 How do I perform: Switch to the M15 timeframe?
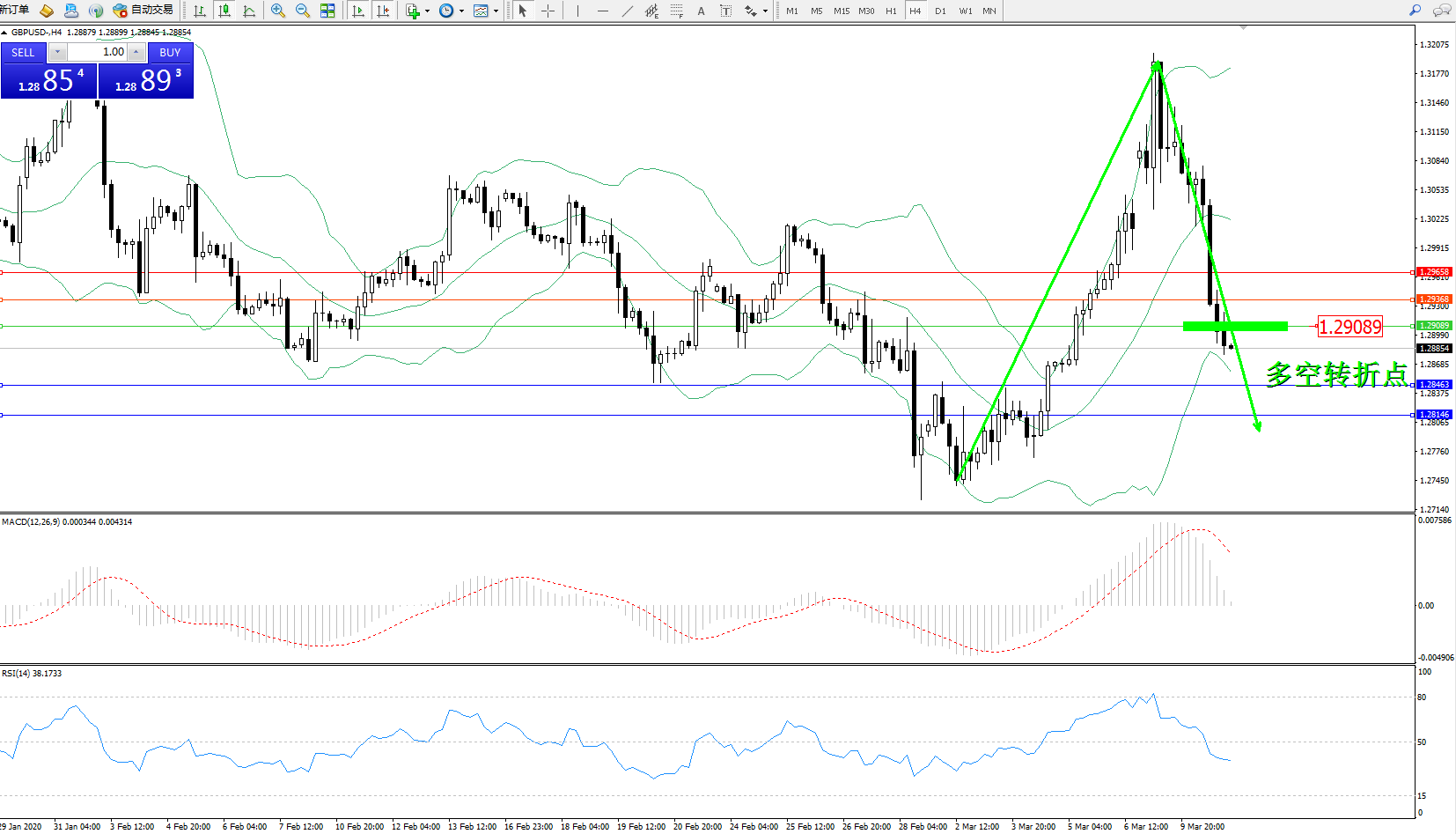[x=842, y=11]
